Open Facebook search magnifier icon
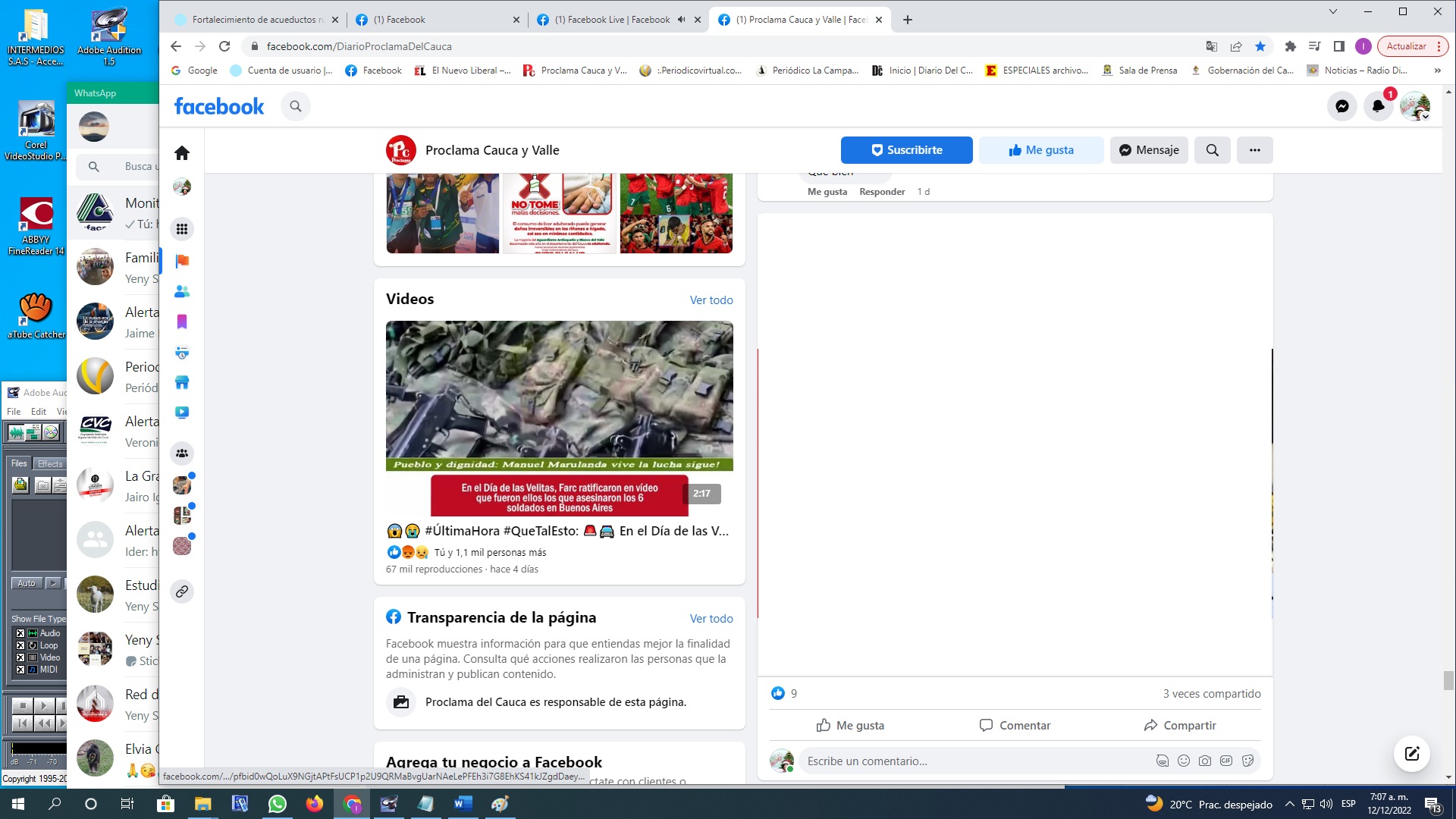 pyautogui.click(x=296, y=106)
